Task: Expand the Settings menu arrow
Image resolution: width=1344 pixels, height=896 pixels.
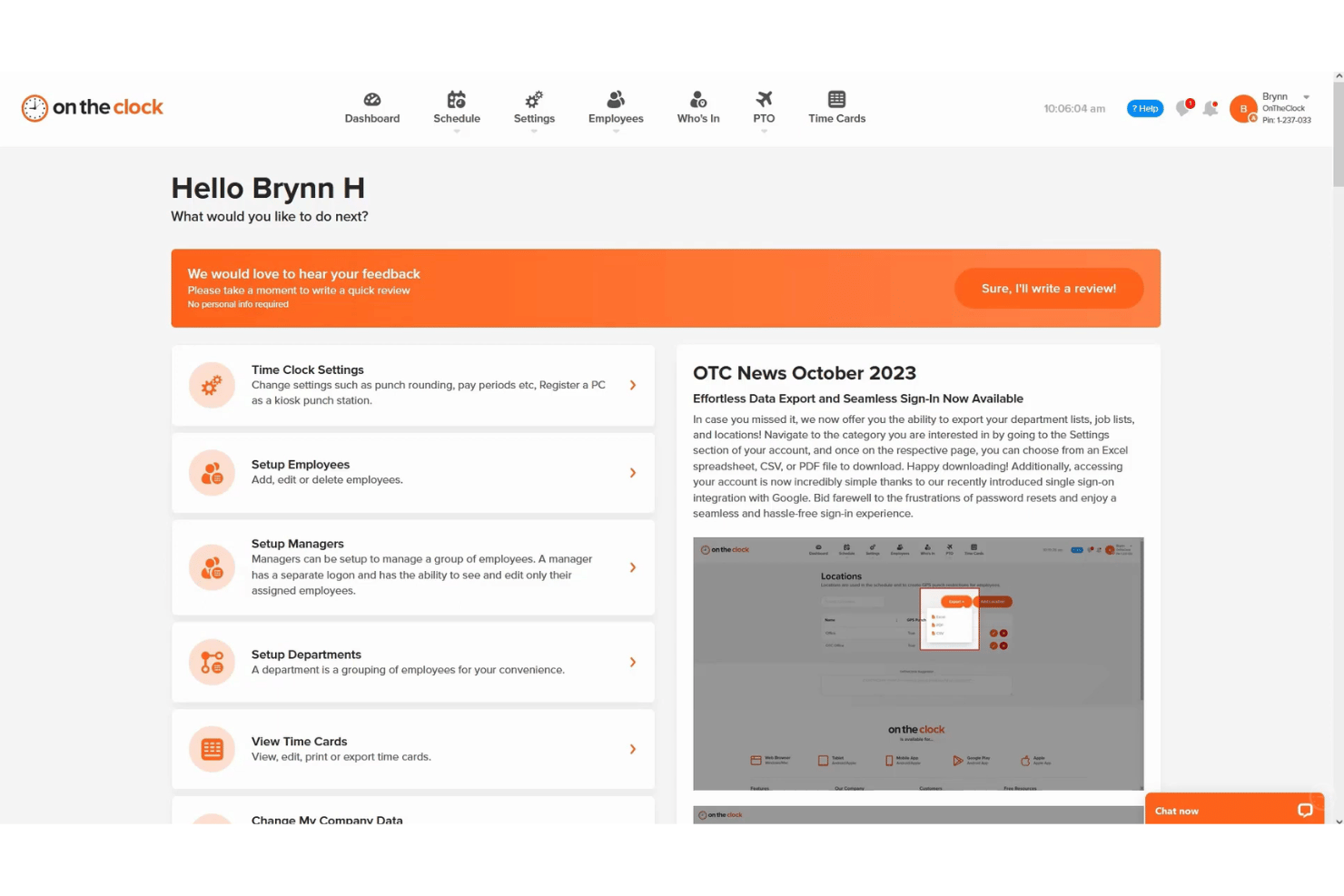Action: pos(534,132)
